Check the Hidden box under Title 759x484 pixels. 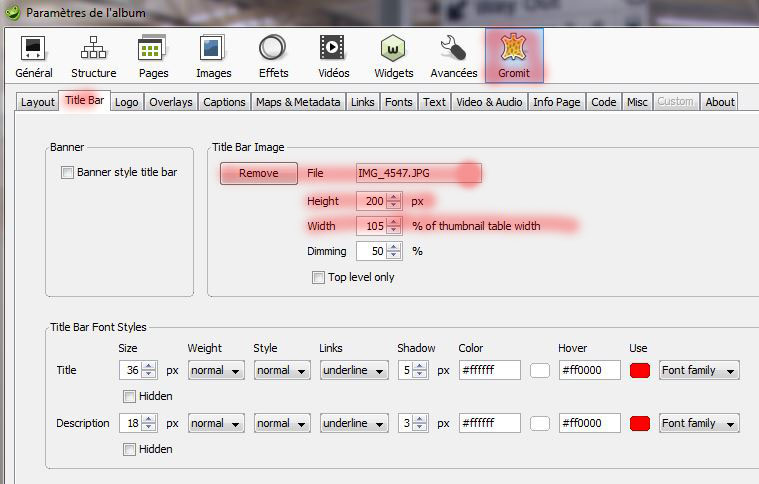click(x=130, y=396)
